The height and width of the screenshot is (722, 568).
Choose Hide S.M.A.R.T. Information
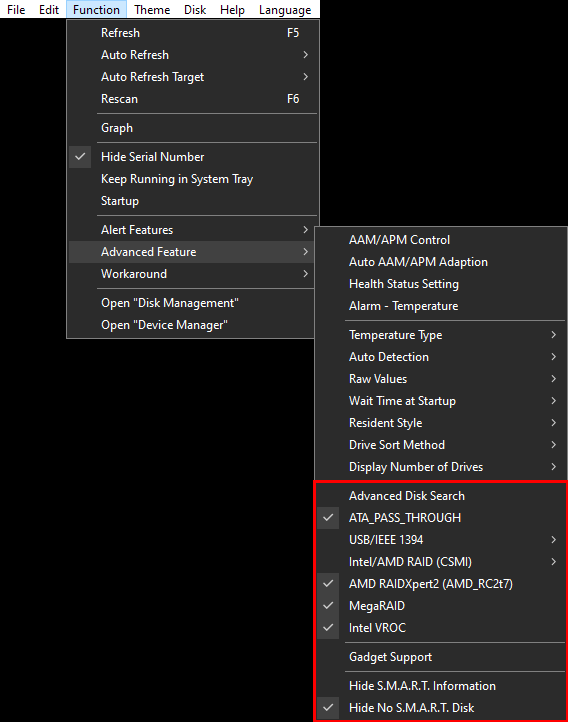(441, 686)
